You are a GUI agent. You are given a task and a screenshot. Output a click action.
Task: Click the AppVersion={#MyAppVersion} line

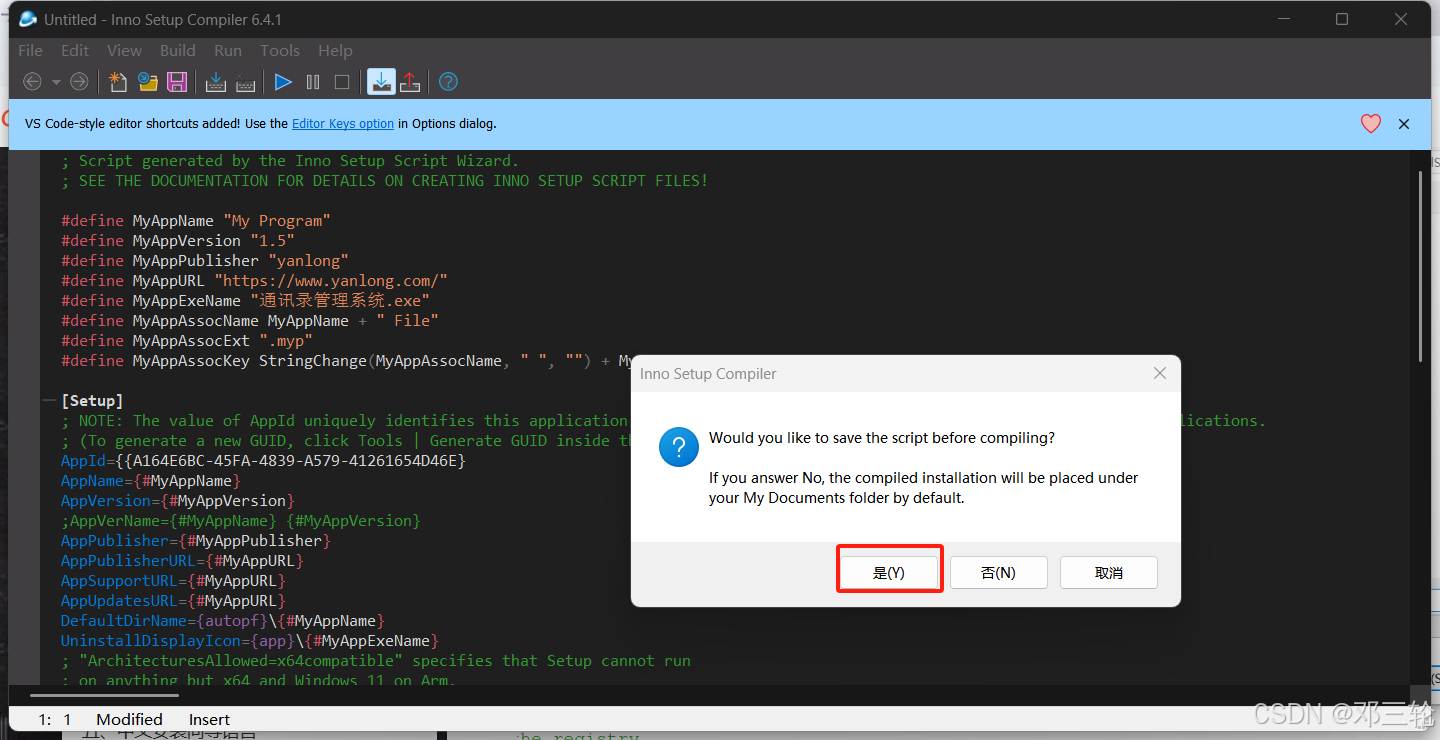pos(178,501)
